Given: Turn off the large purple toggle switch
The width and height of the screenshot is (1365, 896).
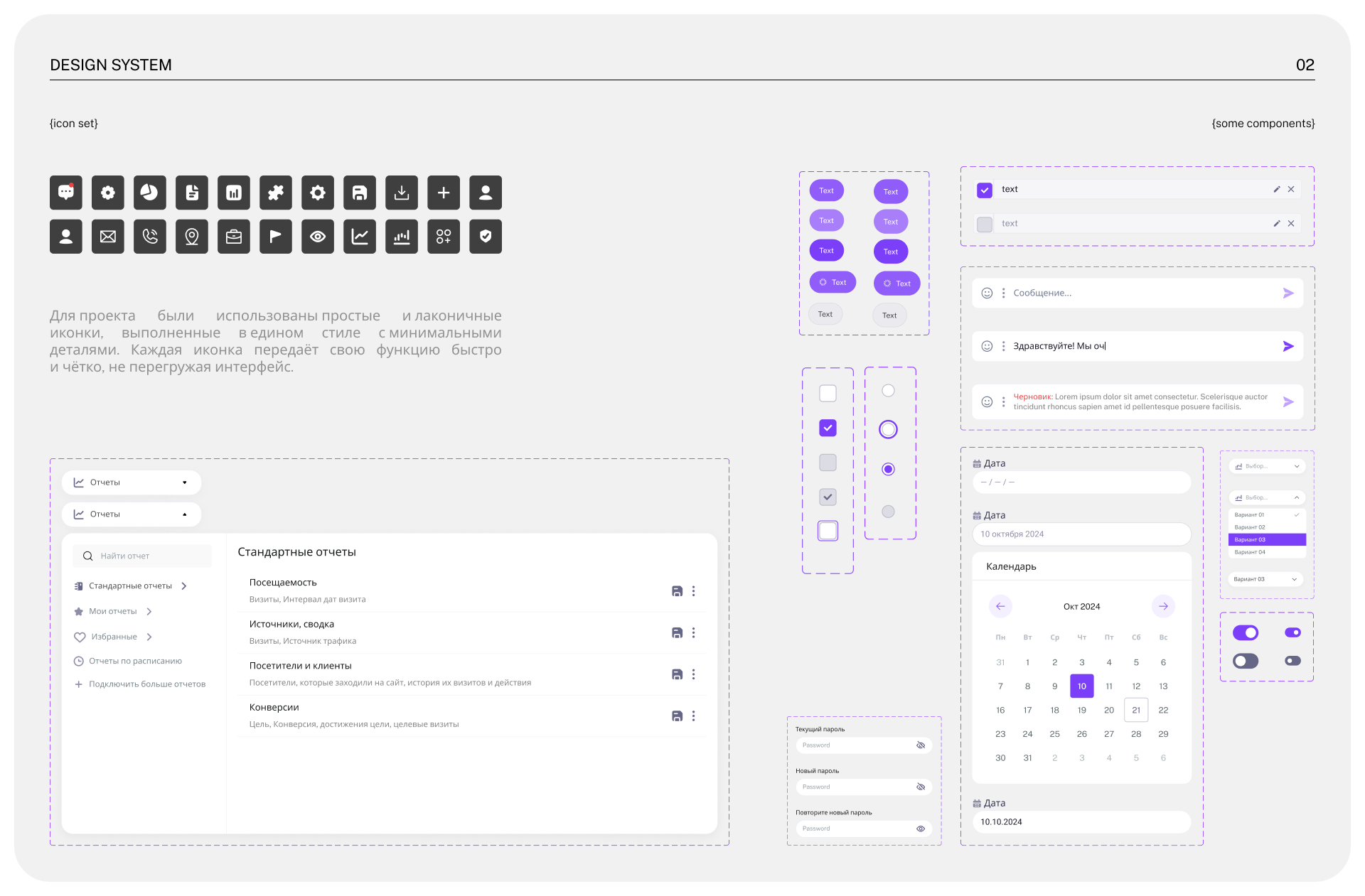Looking at the screenshot, I should coord(1245,632).
